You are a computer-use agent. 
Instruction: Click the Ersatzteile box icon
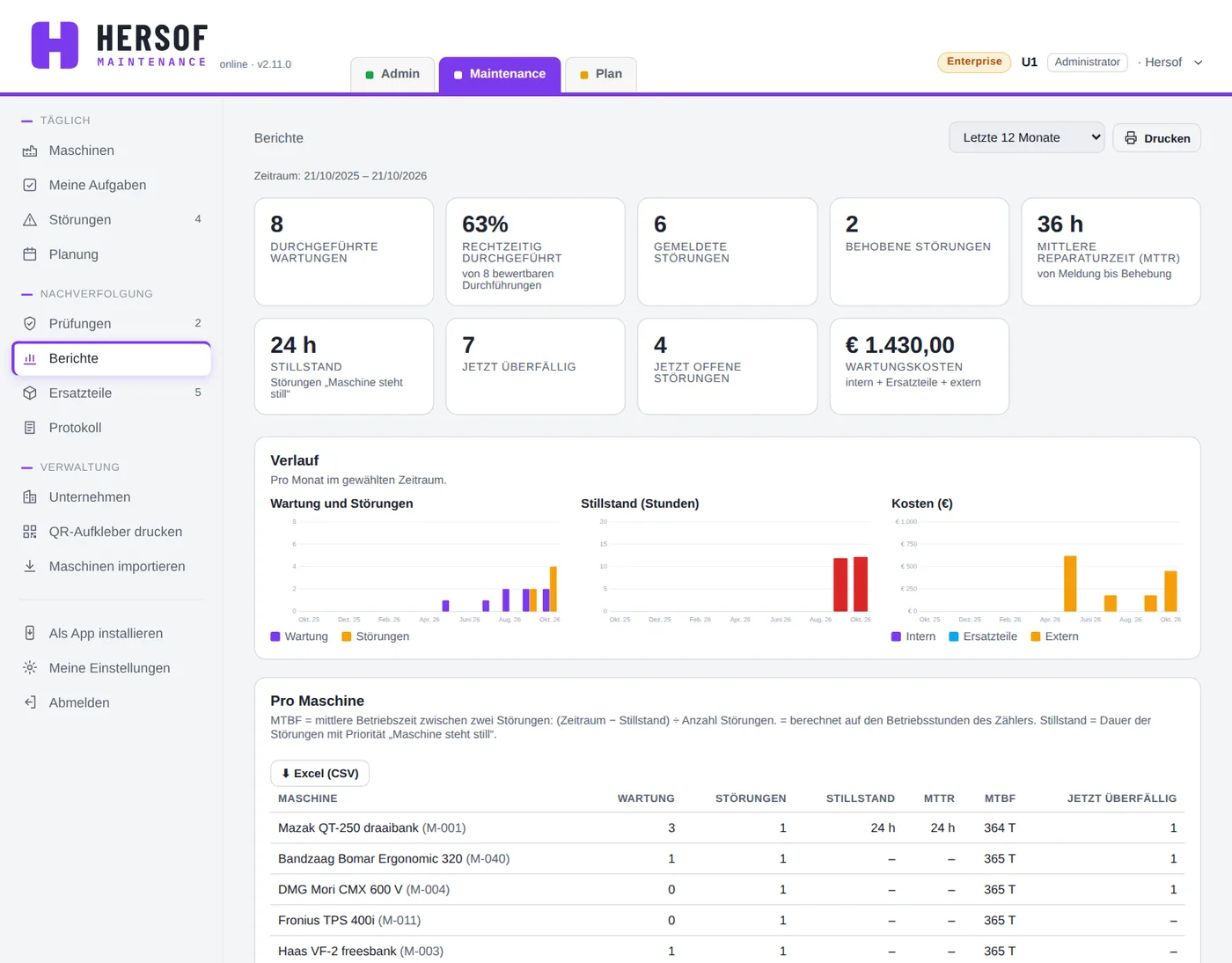(30, 393)
